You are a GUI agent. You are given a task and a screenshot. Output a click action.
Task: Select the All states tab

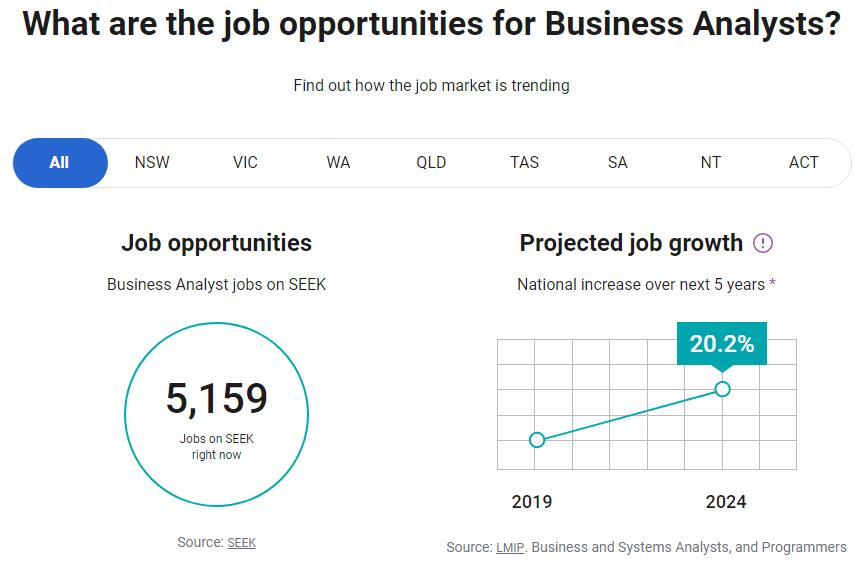point(60,163)
